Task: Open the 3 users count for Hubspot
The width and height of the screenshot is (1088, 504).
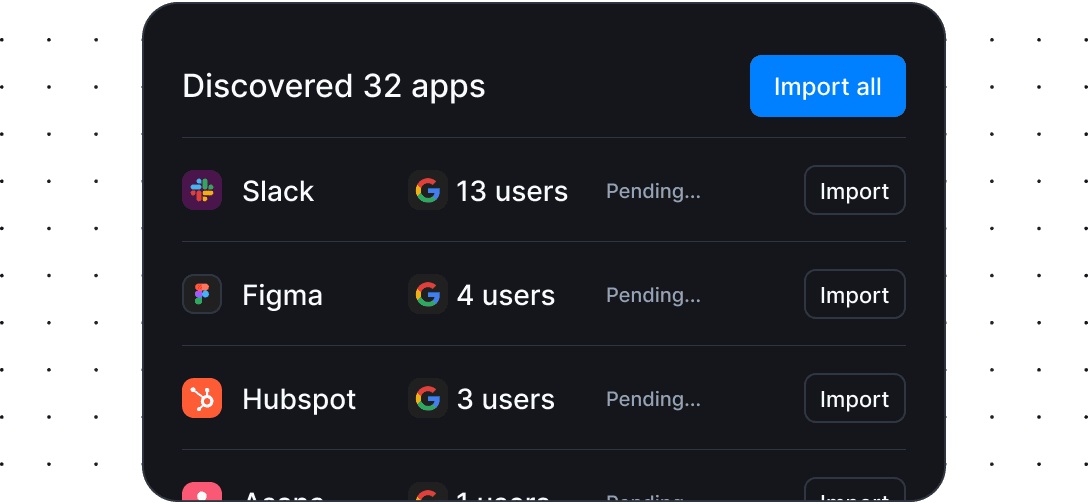Action: [506, 399]
